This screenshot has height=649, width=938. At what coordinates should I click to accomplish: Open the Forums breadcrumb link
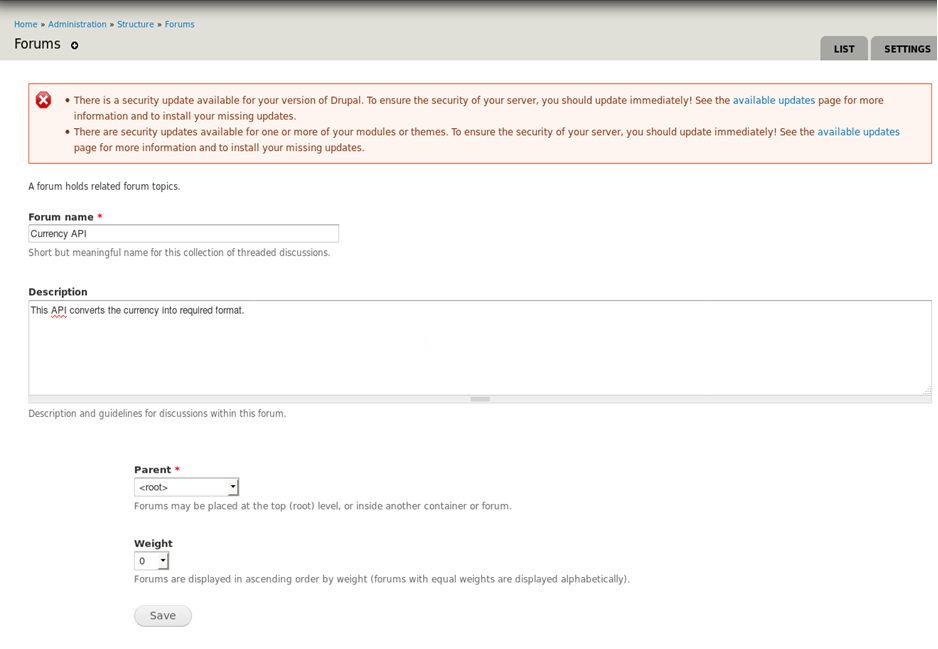coord(179,25)
